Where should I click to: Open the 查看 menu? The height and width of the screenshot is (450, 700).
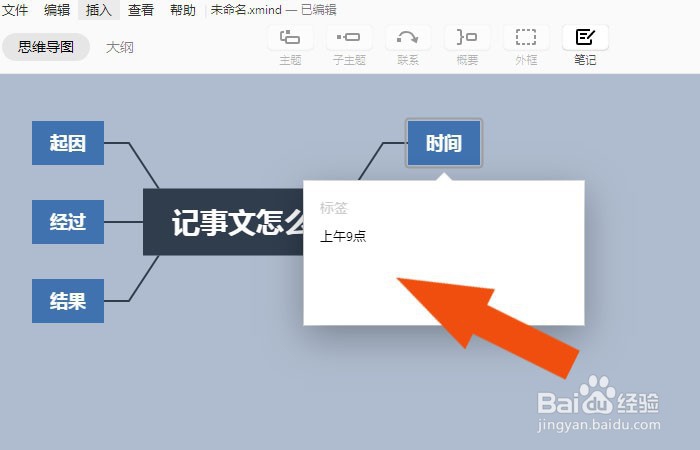141,9
